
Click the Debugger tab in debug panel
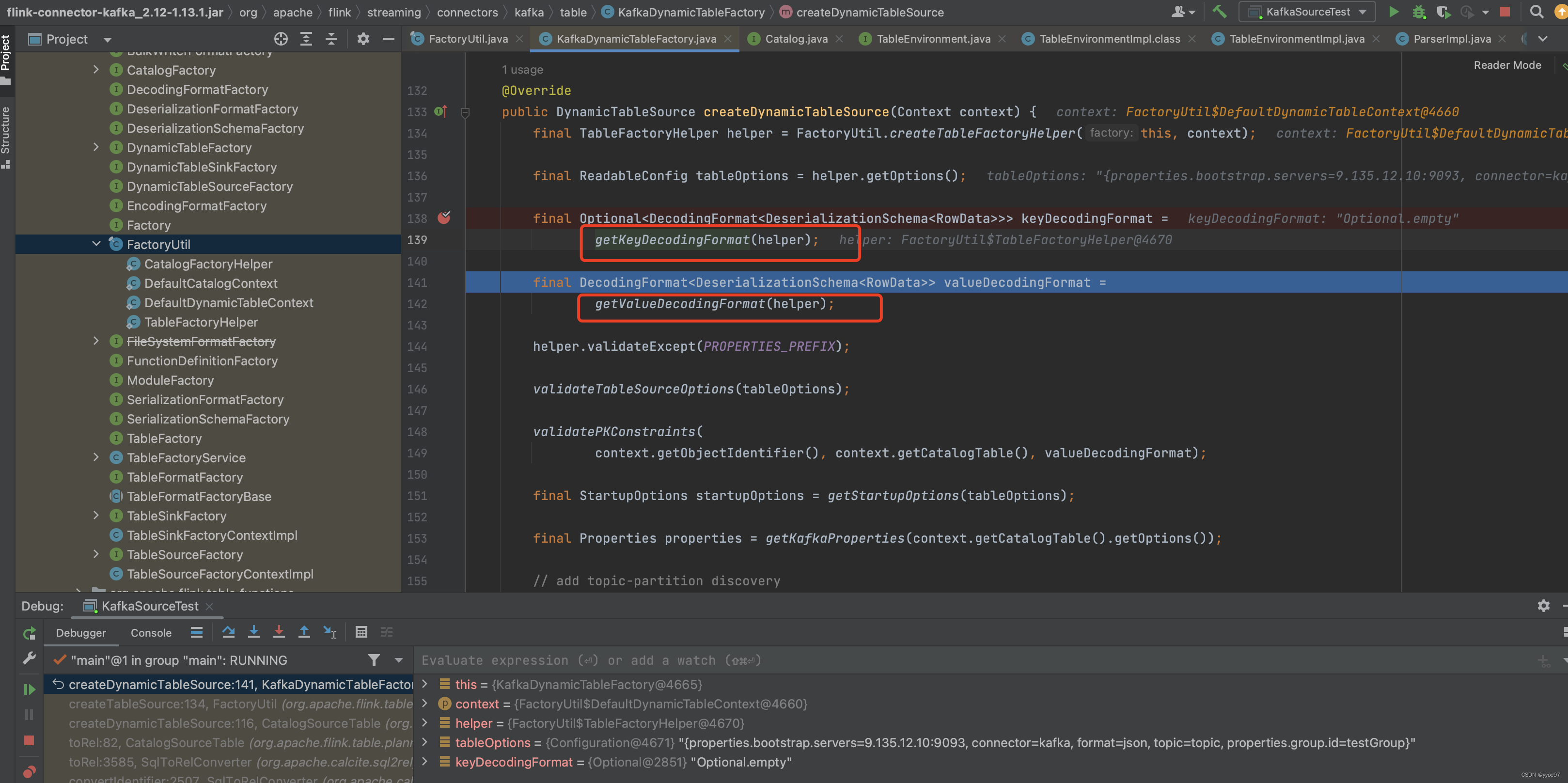[79, 632]
